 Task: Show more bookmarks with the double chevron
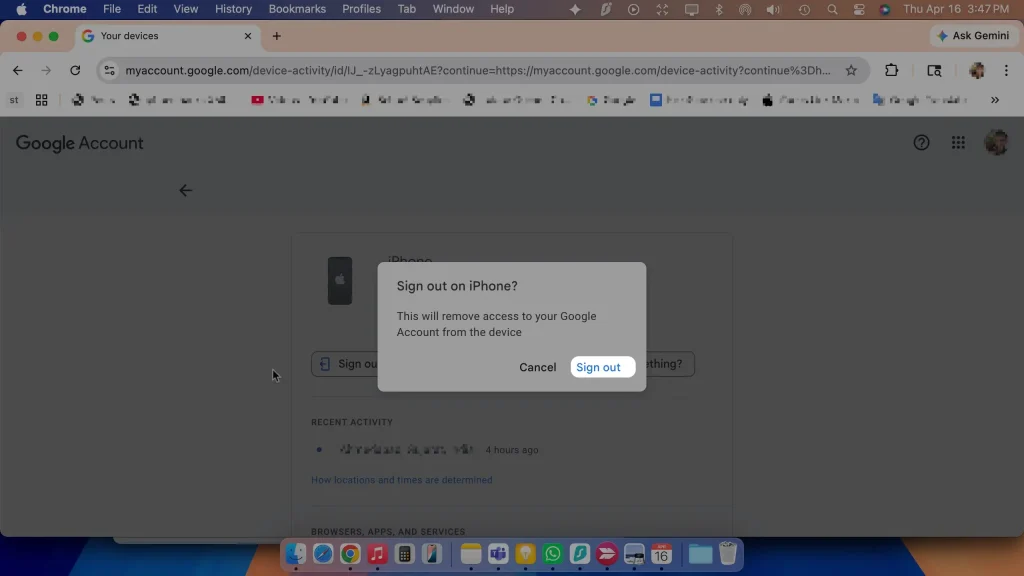(995, 100)
